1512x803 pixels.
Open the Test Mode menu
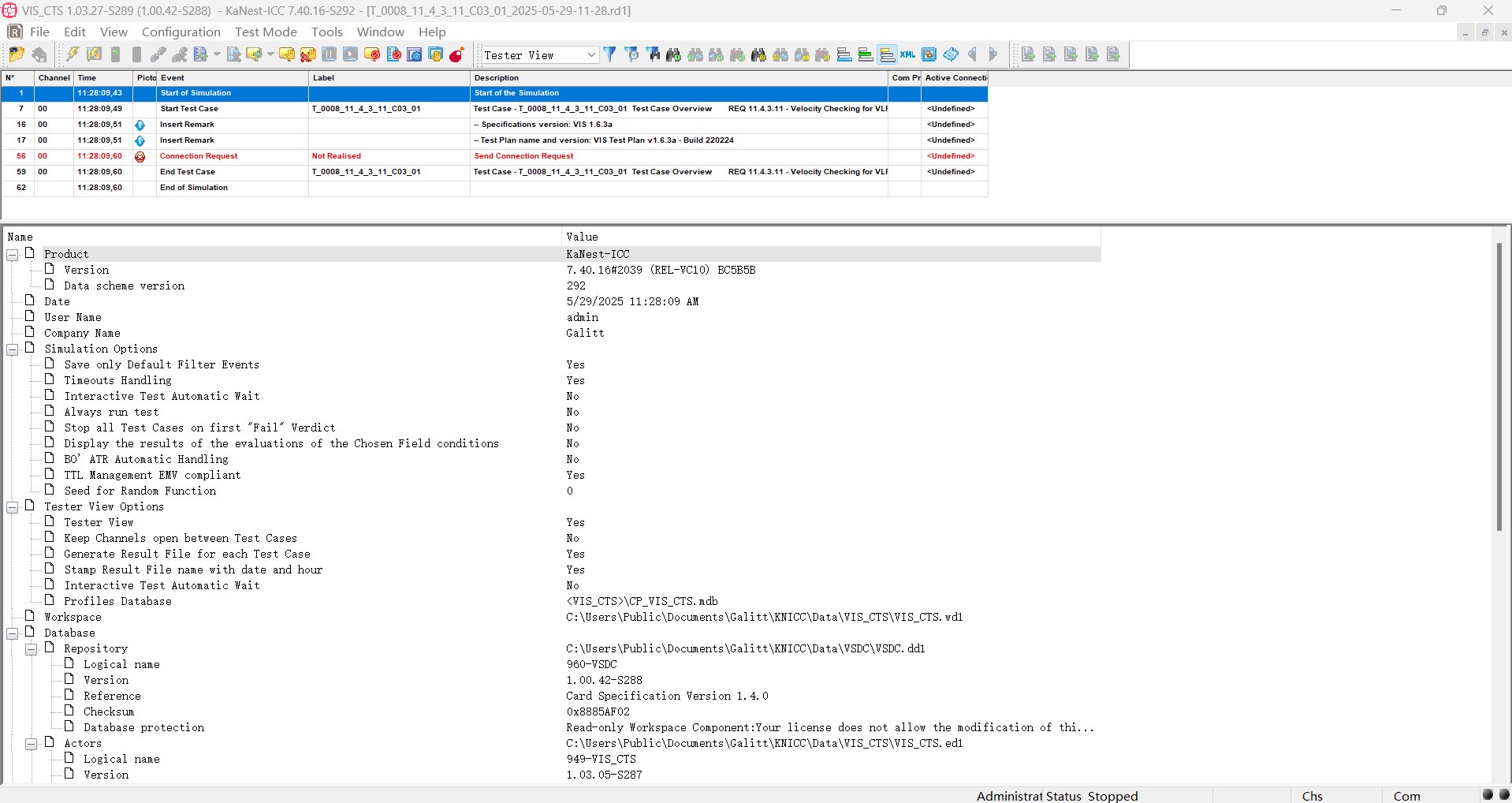[x=266, y=32]
